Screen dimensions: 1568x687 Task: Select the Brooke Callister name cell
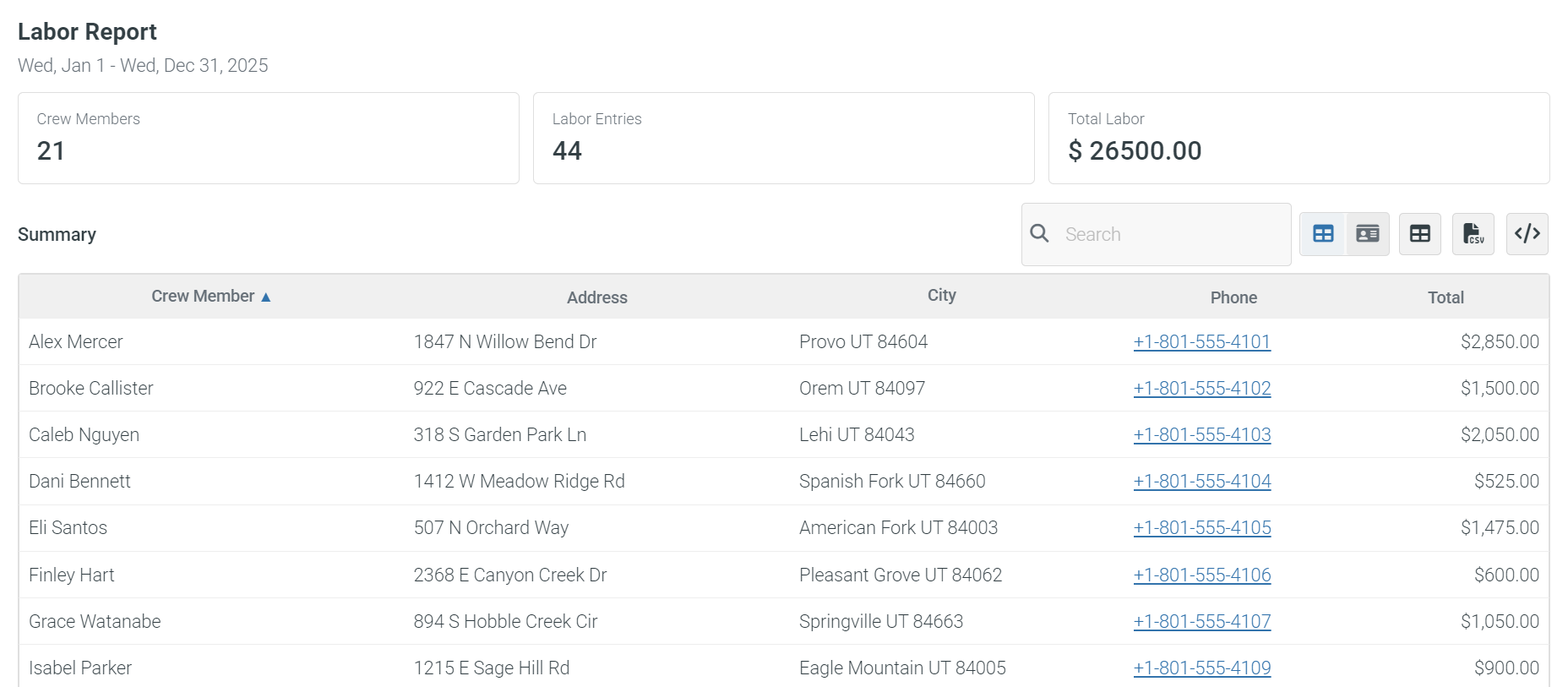tap(91, 388)
